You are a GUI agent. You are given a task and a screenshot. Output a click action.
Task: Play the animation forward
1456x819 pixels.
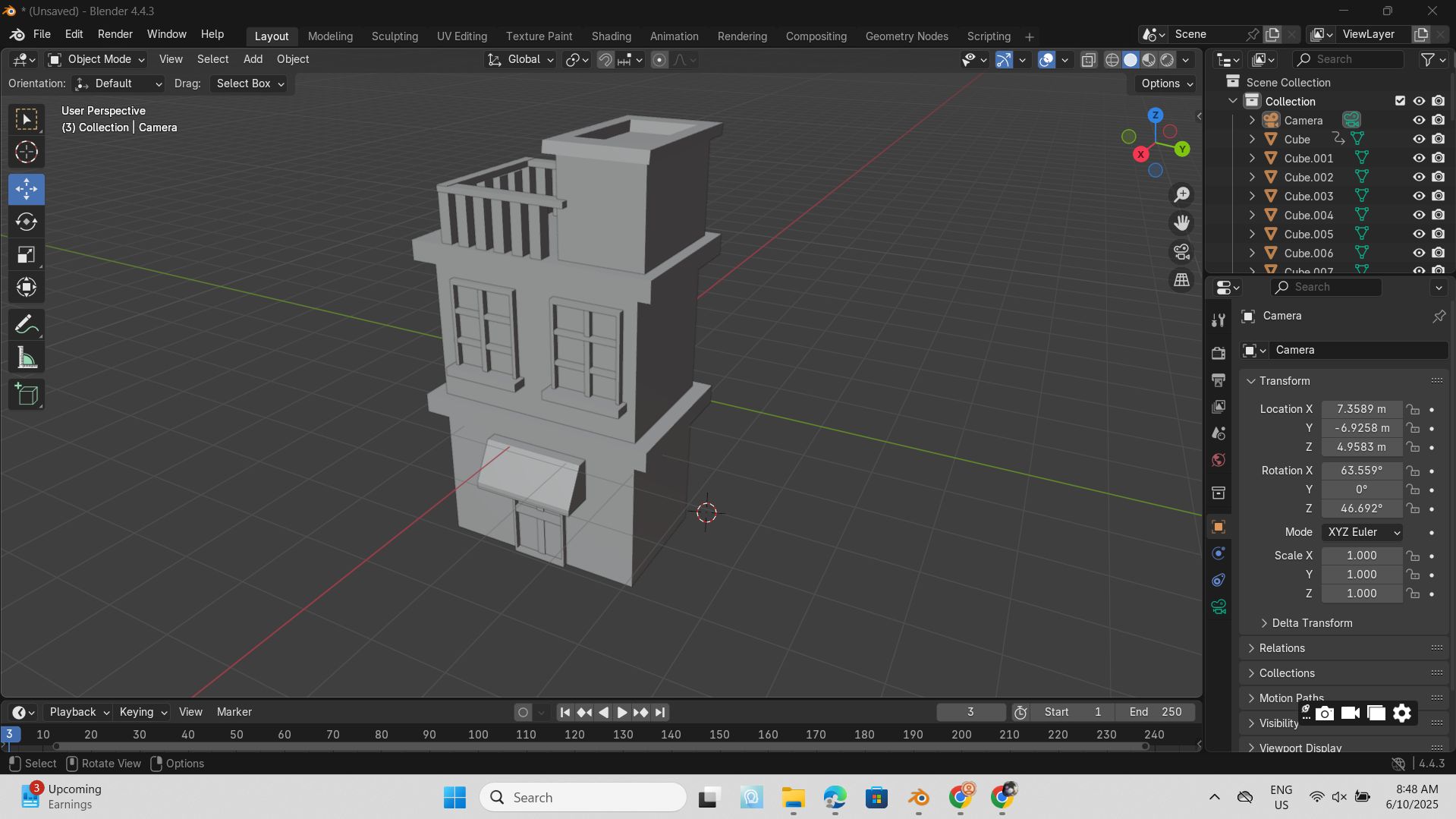tap(621, 712)
